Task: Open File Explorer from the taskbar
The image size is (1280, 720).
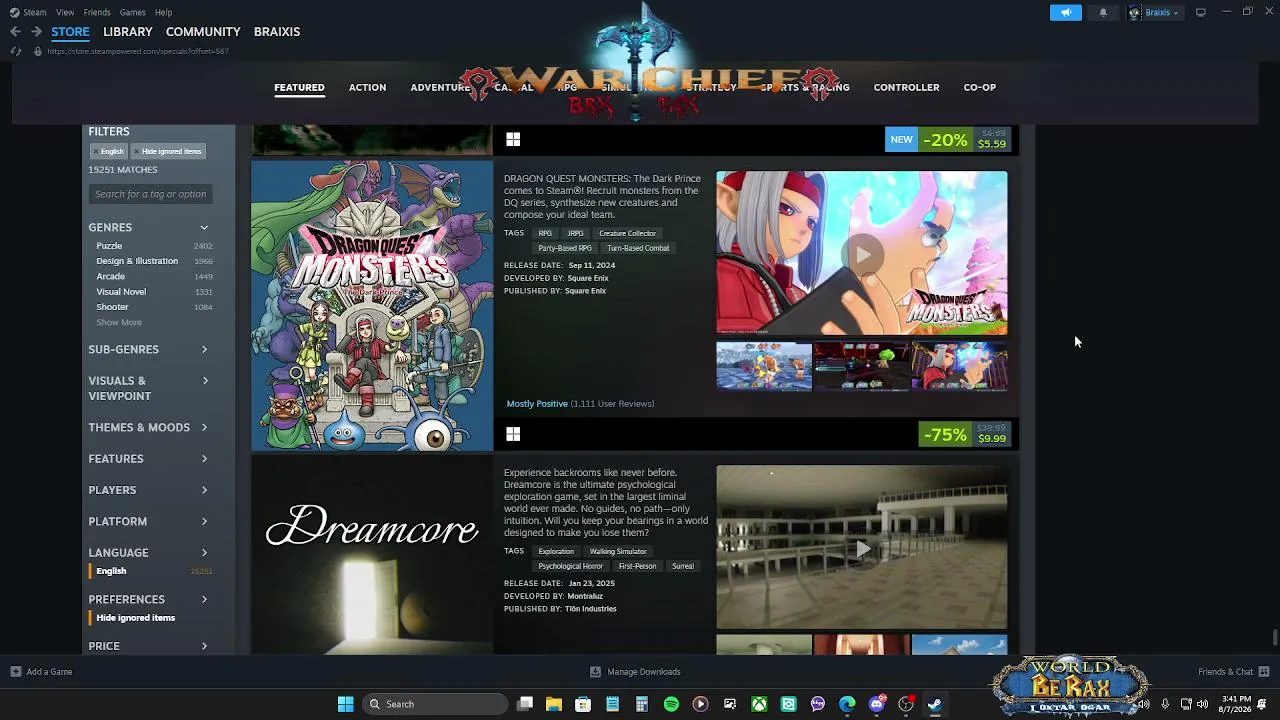Action: tap(554, 704)
